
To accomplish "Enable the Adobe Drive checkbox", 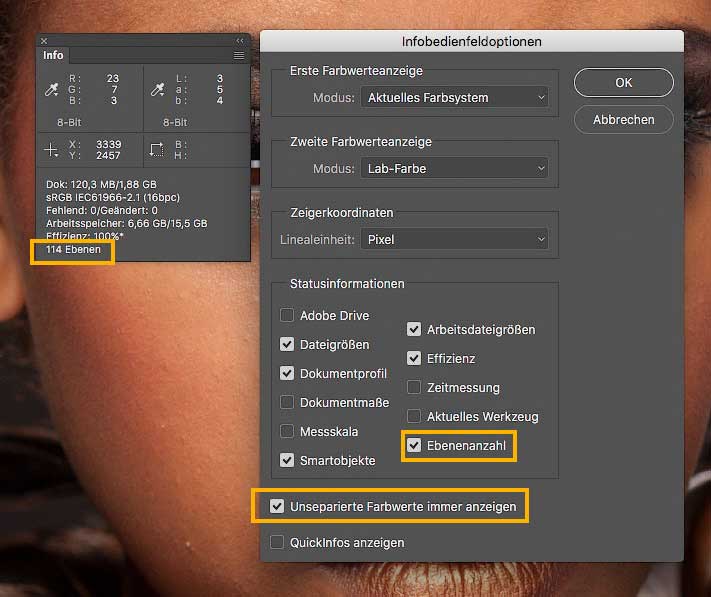I will point(287,315).
